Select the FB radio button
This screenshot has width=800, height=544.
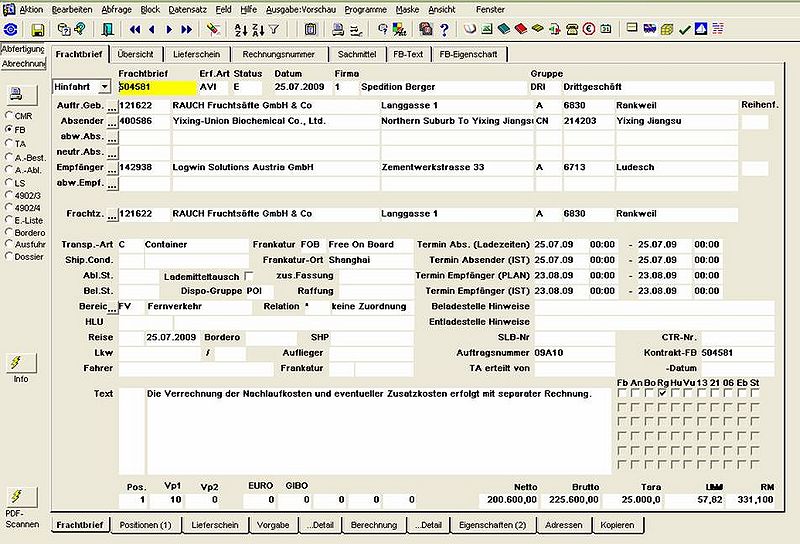(x=9, y=129)
